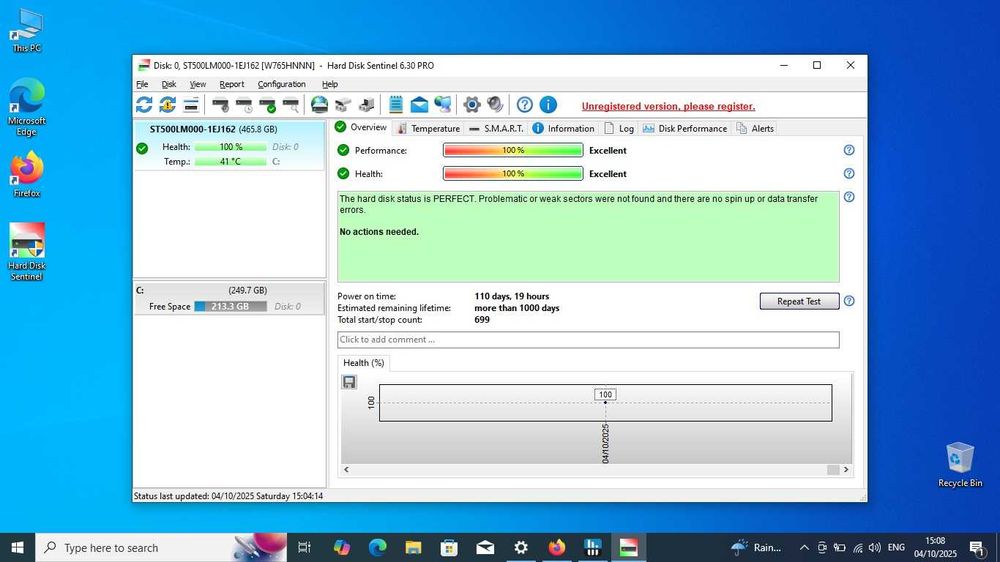Click the taskbar search box
This screenshot has height=562, width=1000.
pyautogui.click(x=161, y=547)
